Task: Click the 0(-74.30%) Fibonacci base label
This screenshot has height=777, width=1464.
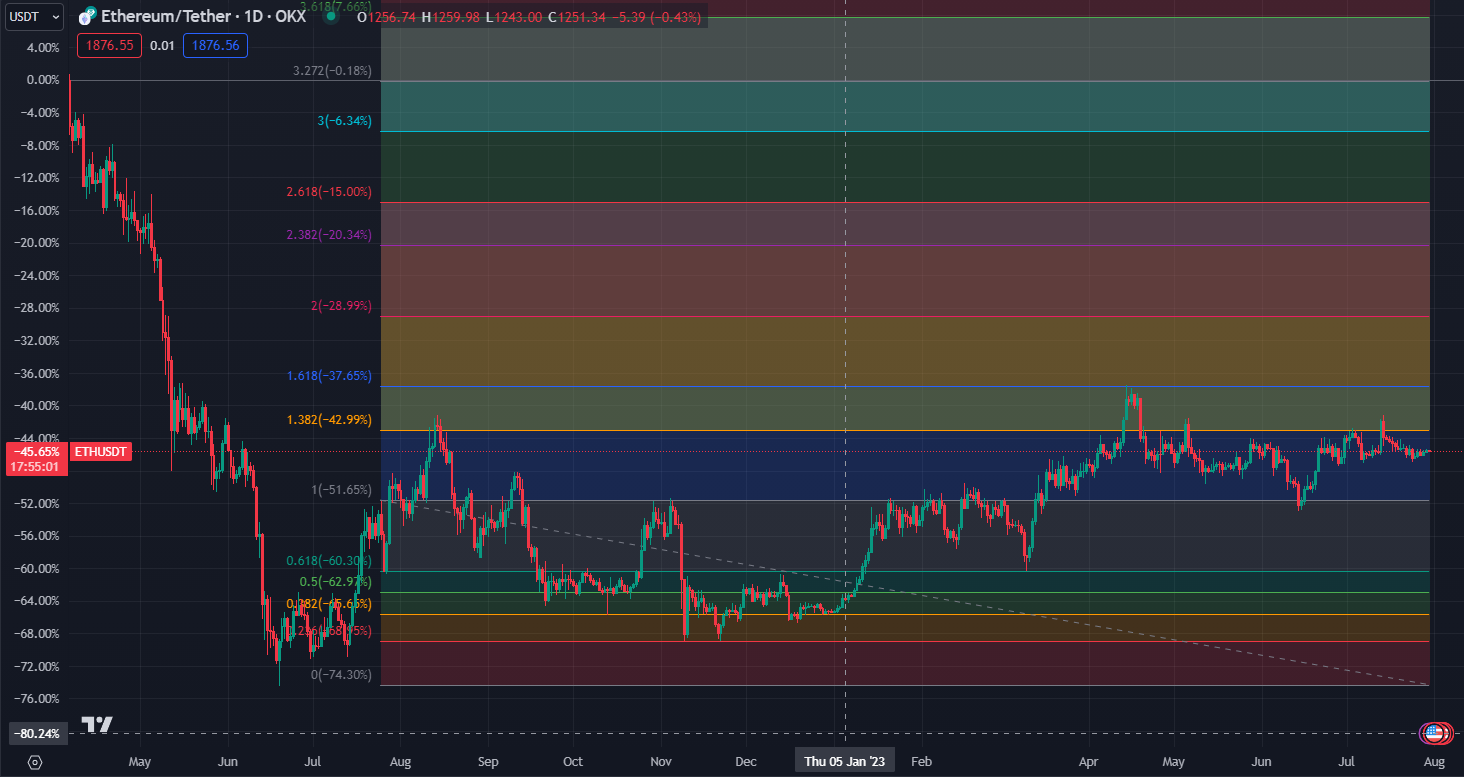Action: pos(341,675)
